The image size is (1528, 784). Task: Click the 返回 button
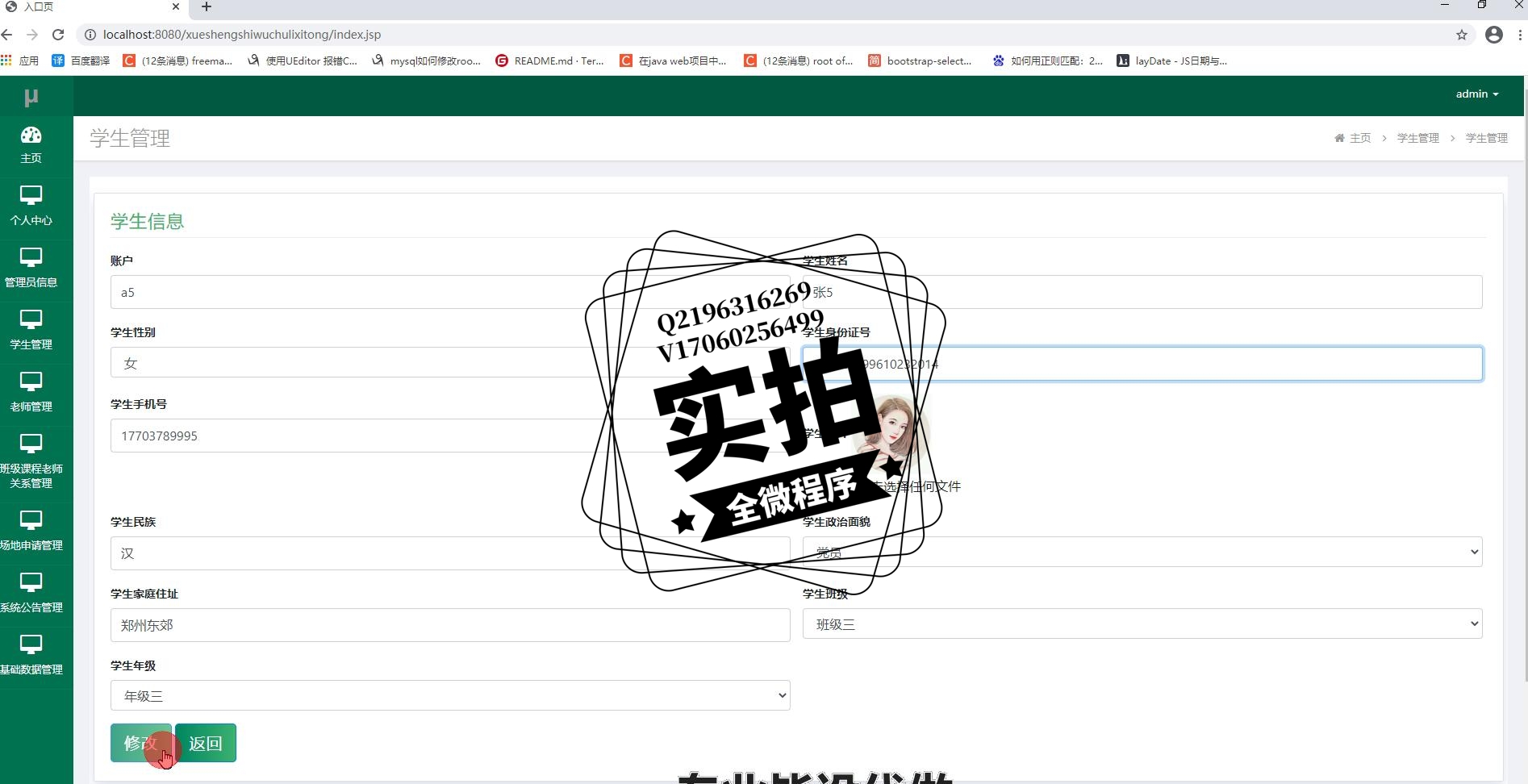click(206, 743)
